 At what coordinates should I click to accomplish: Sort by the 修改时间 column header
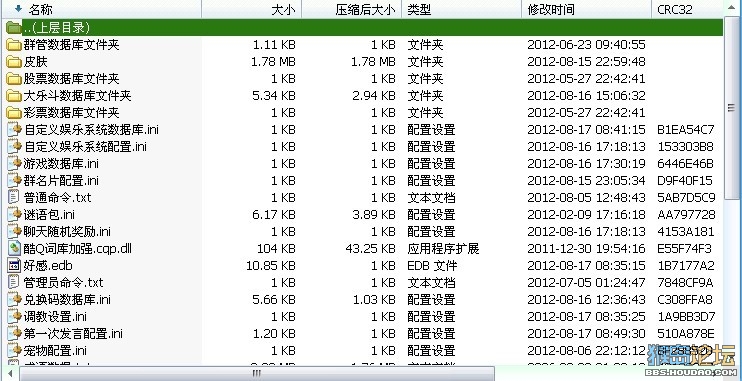coord(587,9)
